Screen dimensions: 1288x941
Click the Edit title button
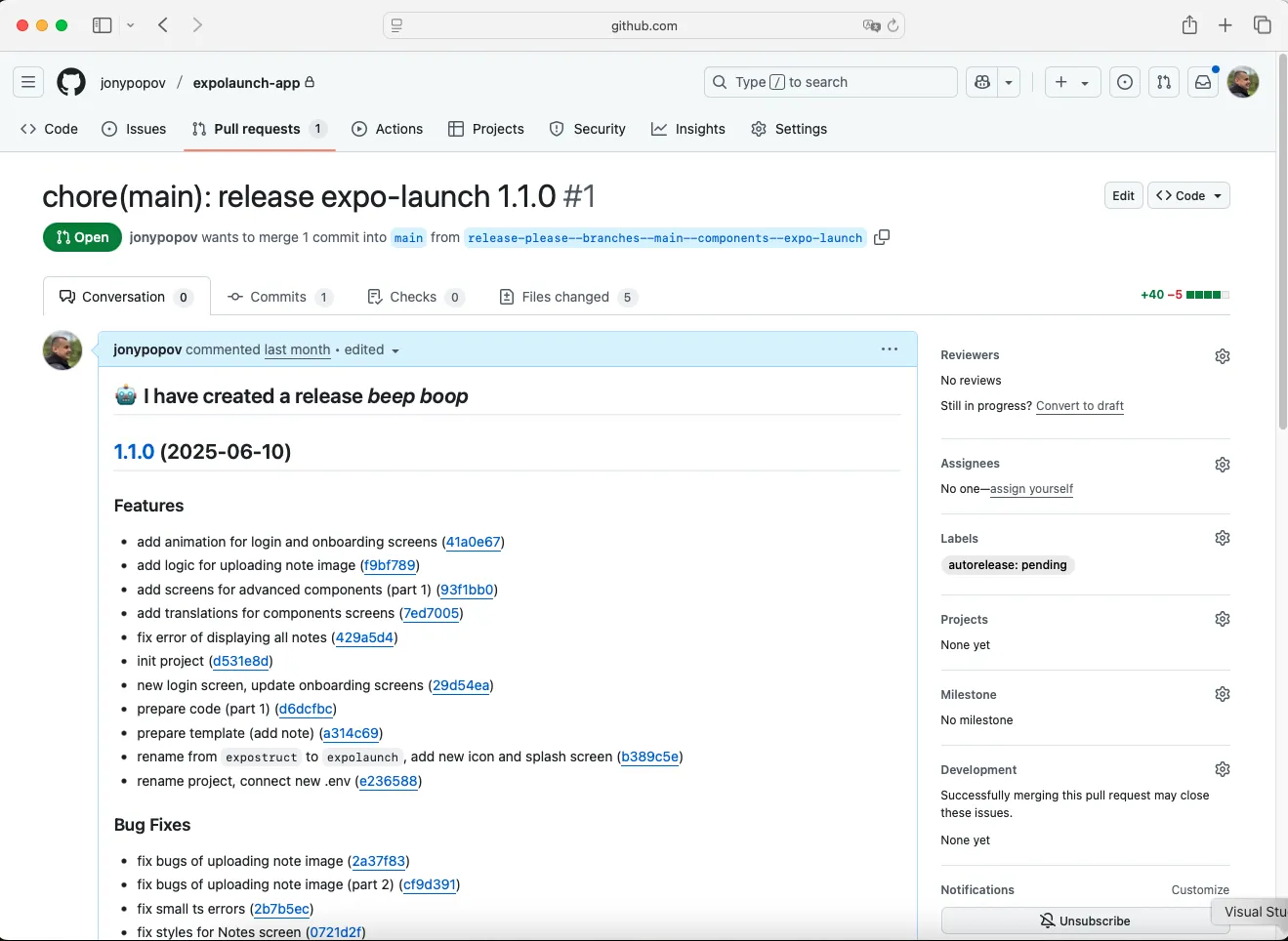pyautogui.click(x=1124, y=195)
